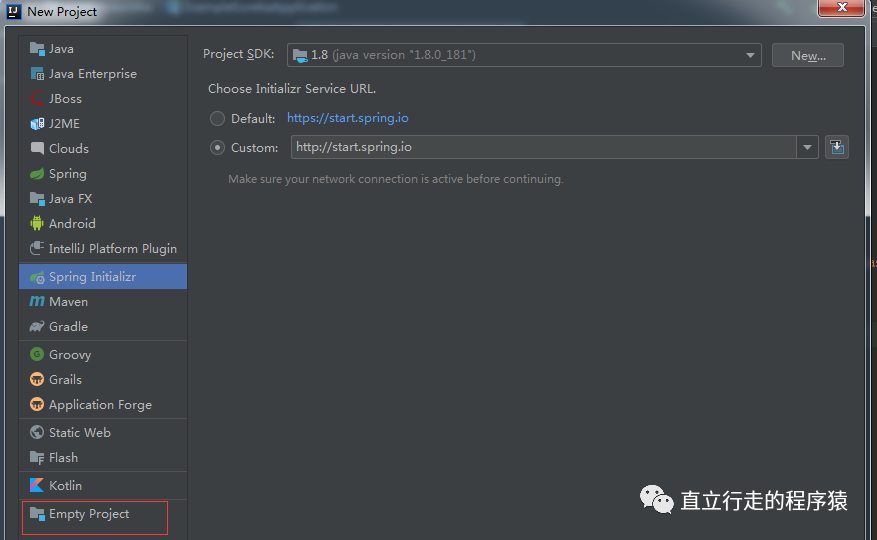Screen dimensions: 877x540
Task: Click the Spring leaf icon
Action: pyautogui.click(x=37, y=173)
